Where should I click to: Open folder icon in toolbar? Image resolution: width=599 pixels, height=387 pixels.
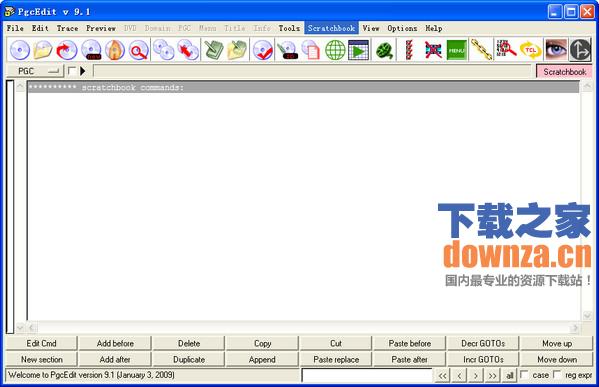pos(43,50)
